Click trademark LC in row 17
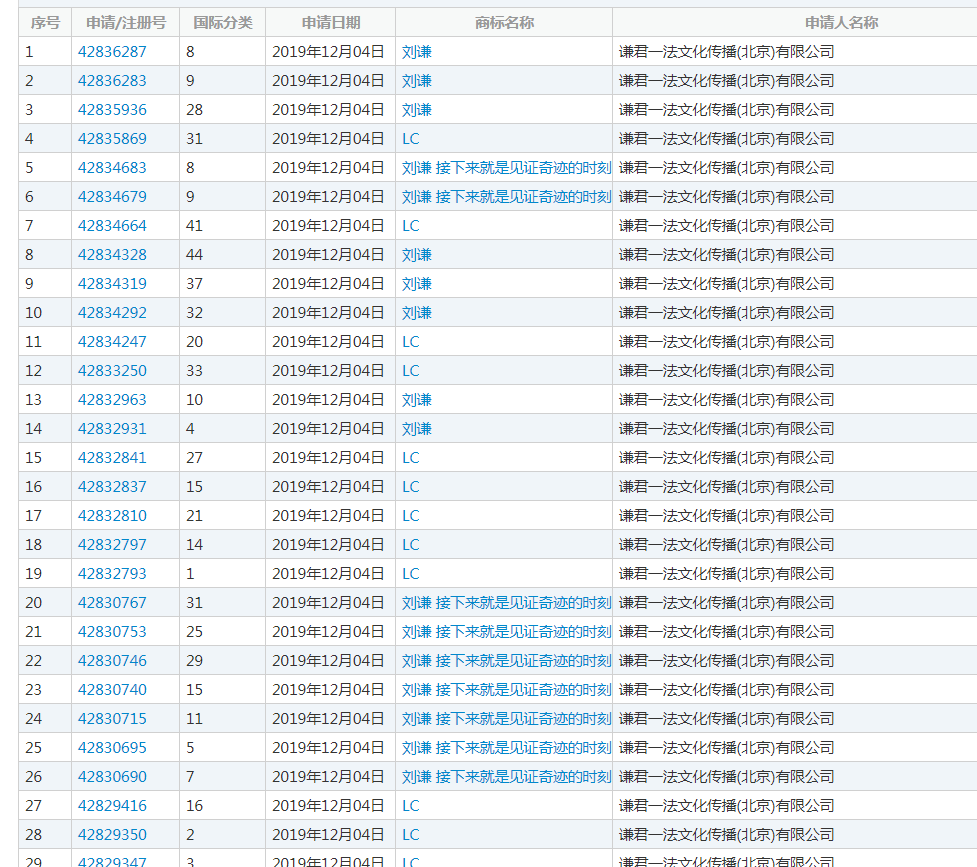Image resolution: width=977 pixels, height=867 pixels. 411,515
